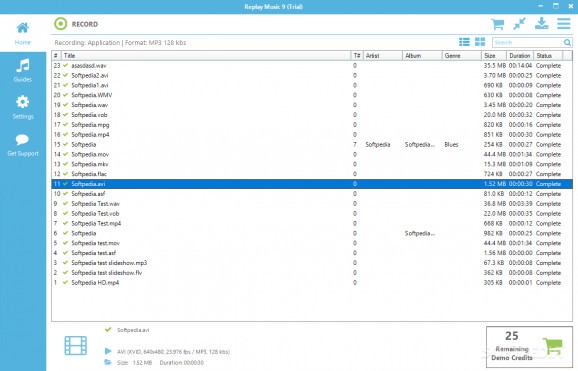Click the download tray icon

click(x=542, y=24)
